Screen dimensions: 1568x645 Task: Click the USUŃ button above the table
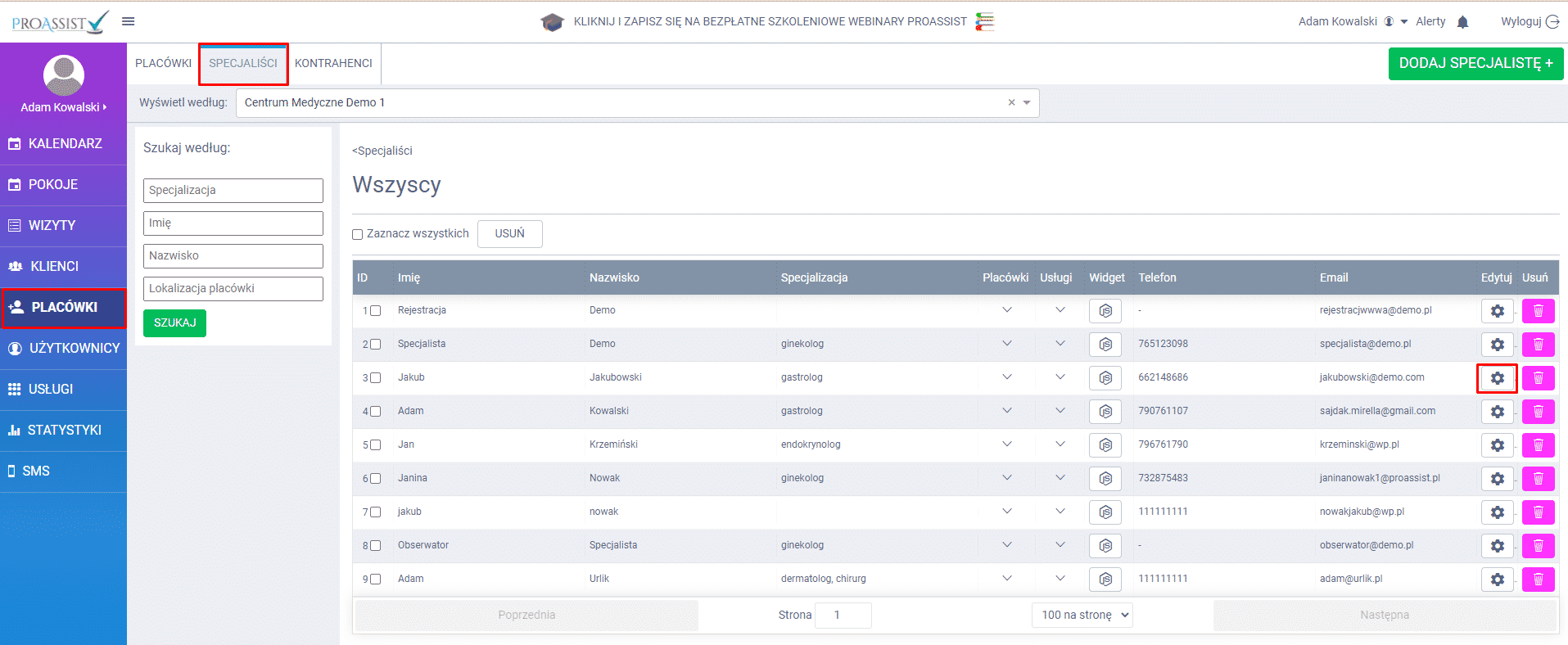pos(509,234)
